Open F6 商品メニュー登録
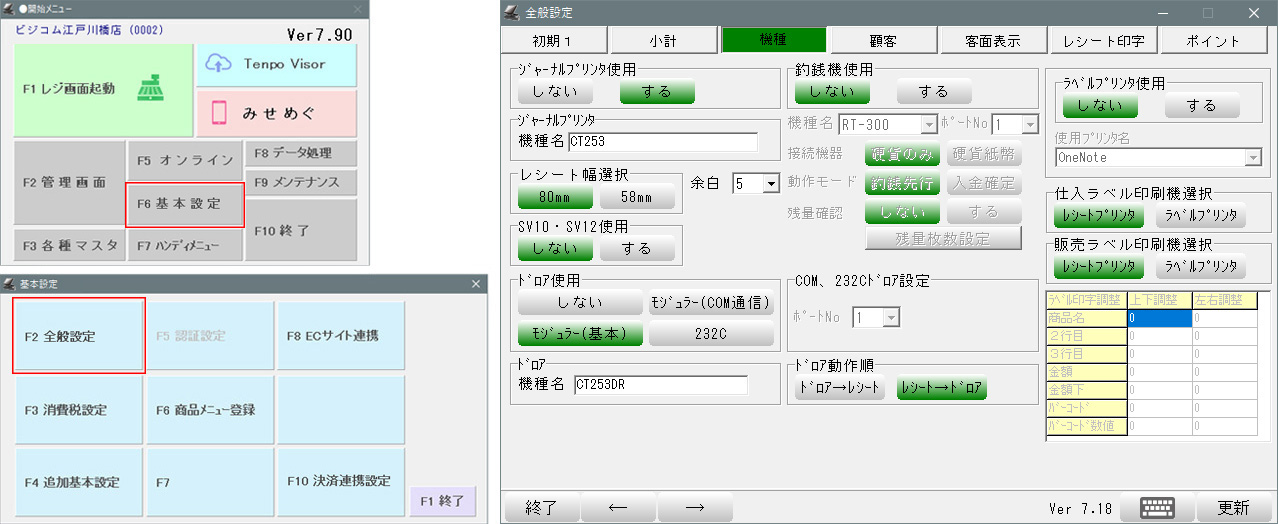Screen dimensions: 1278x524 tap(210, 410)
